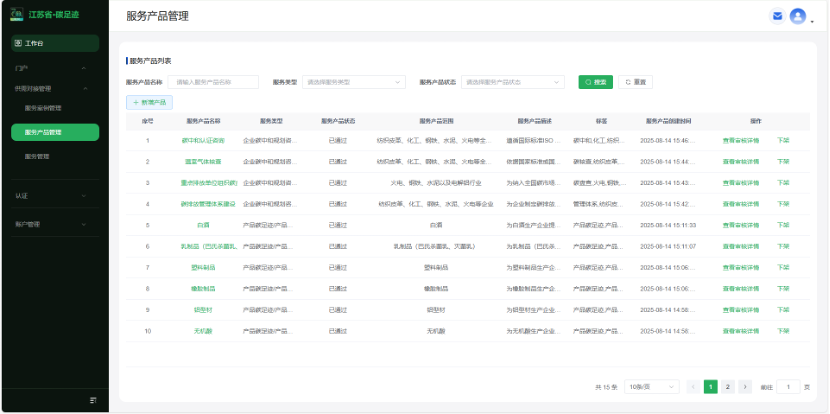830x414 pixels.
Task: Click the 服务产品名称 search input
Action: [x=215, y=82]
